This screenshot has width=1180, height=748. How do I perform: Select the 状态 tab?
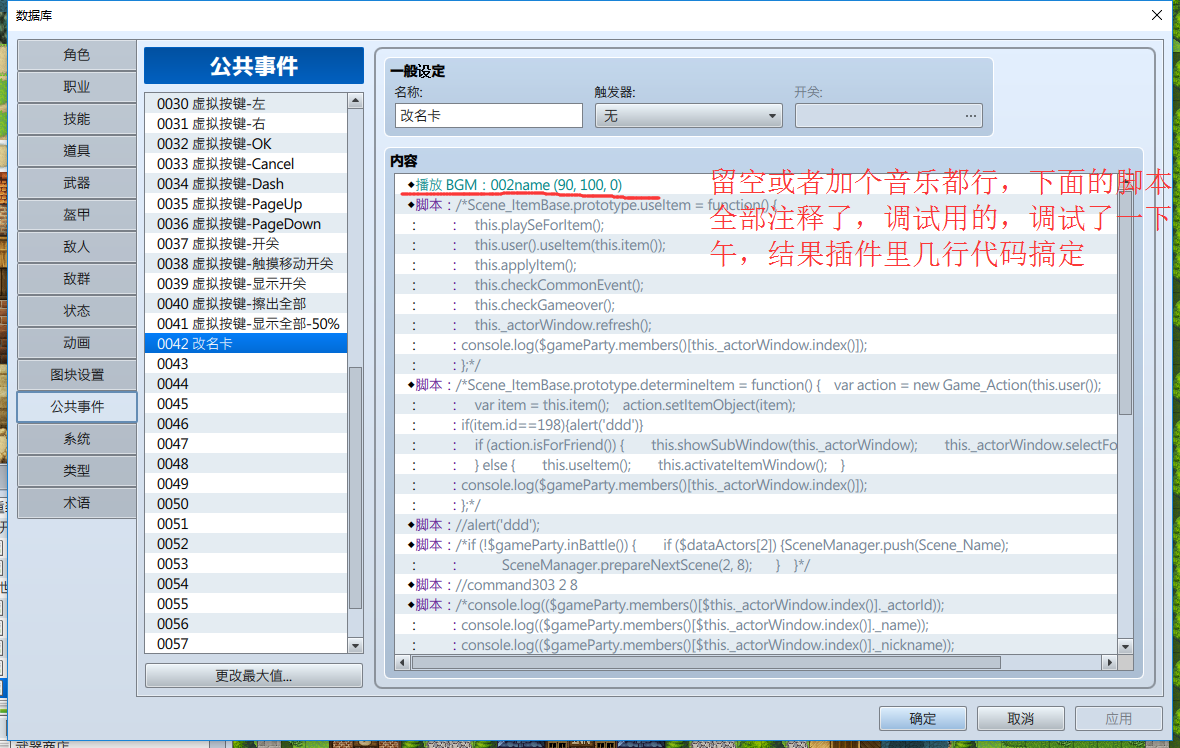pyautogui.click(x=77, y=311)
